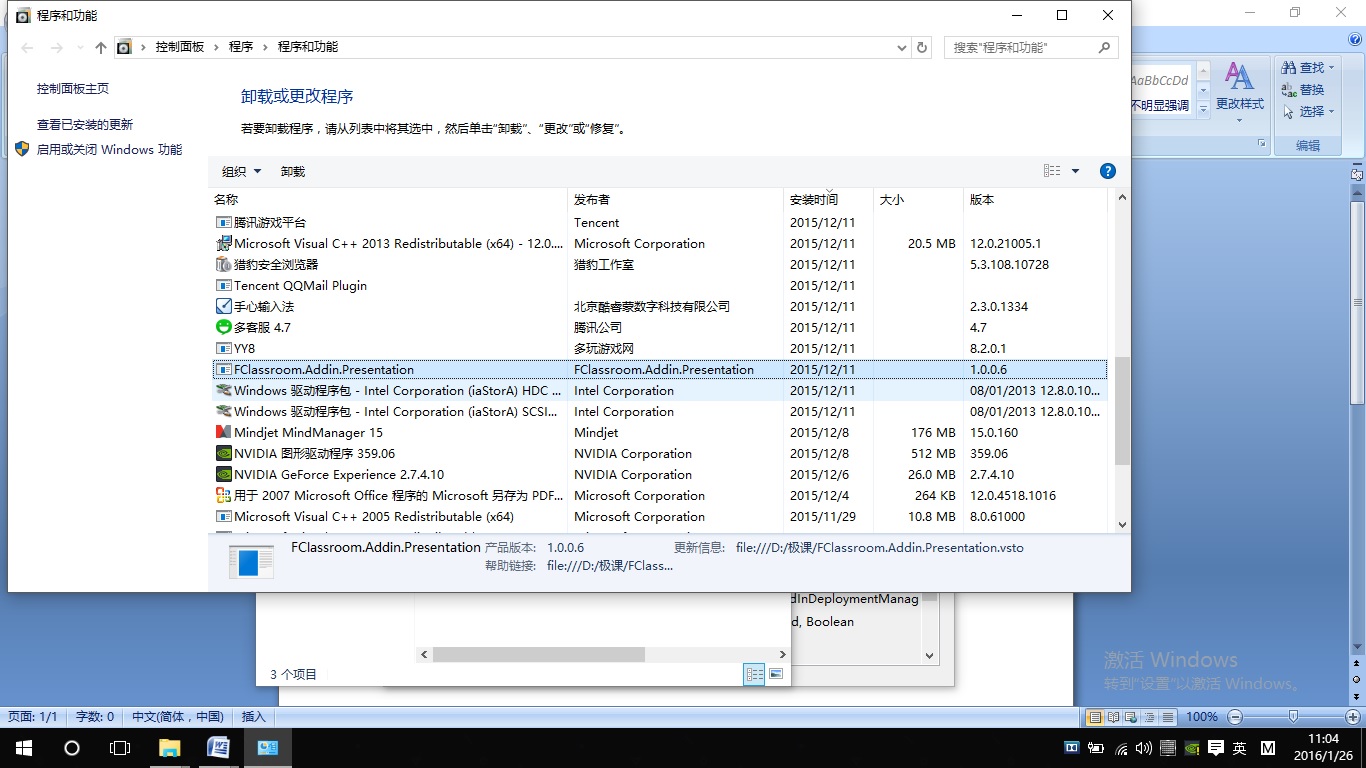Click the address bar back arrow
Image resolution: width=1366 pixels, height=768 pixels.
click(27, 48)
